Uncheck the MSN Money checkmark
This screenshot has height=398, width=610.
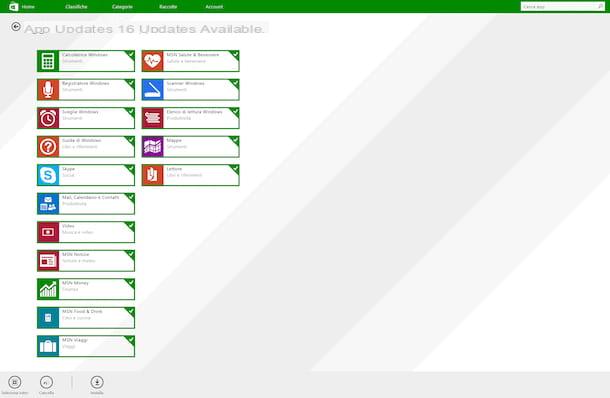coord(131,282)
